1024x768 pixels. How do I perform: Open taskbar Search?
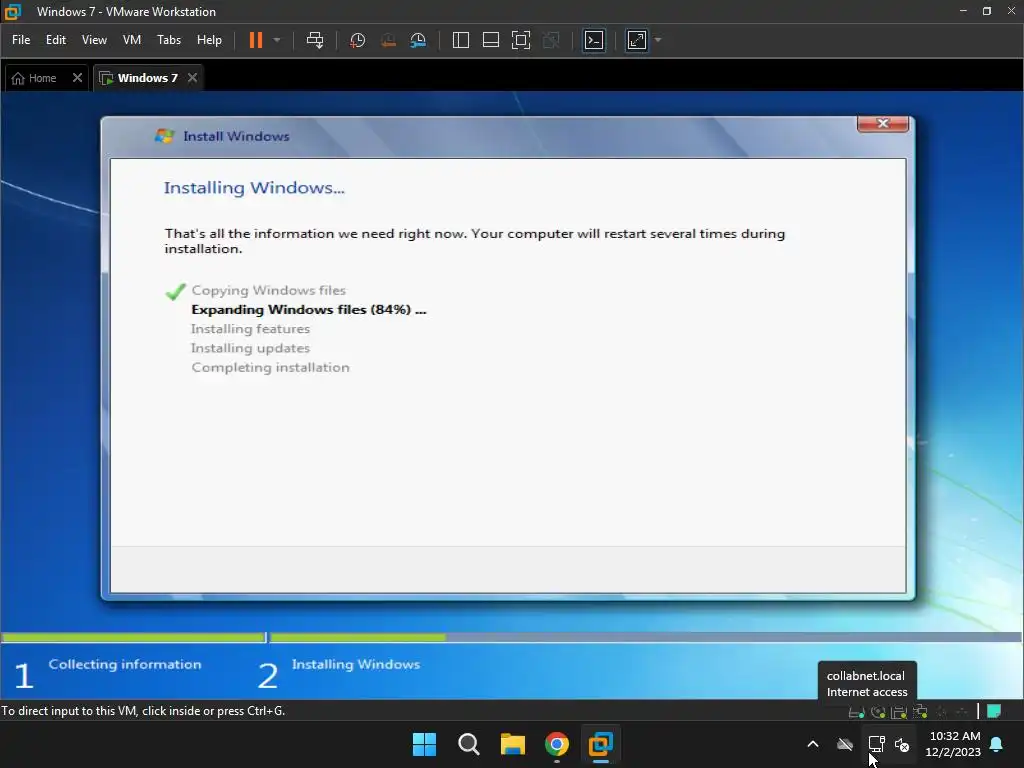pos(468,744)
